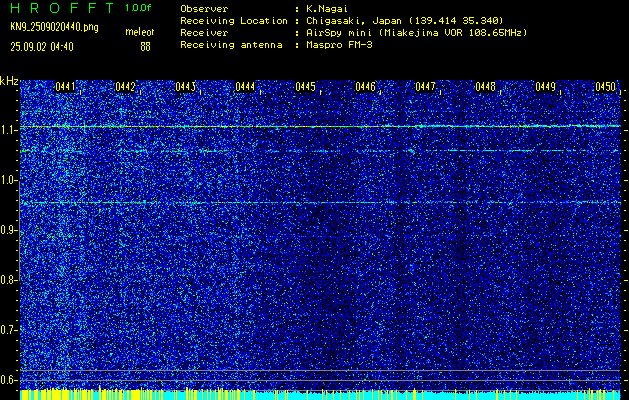The image size is (629, 400).
Task: Click the Receiving antenna label
Action: 231,45
